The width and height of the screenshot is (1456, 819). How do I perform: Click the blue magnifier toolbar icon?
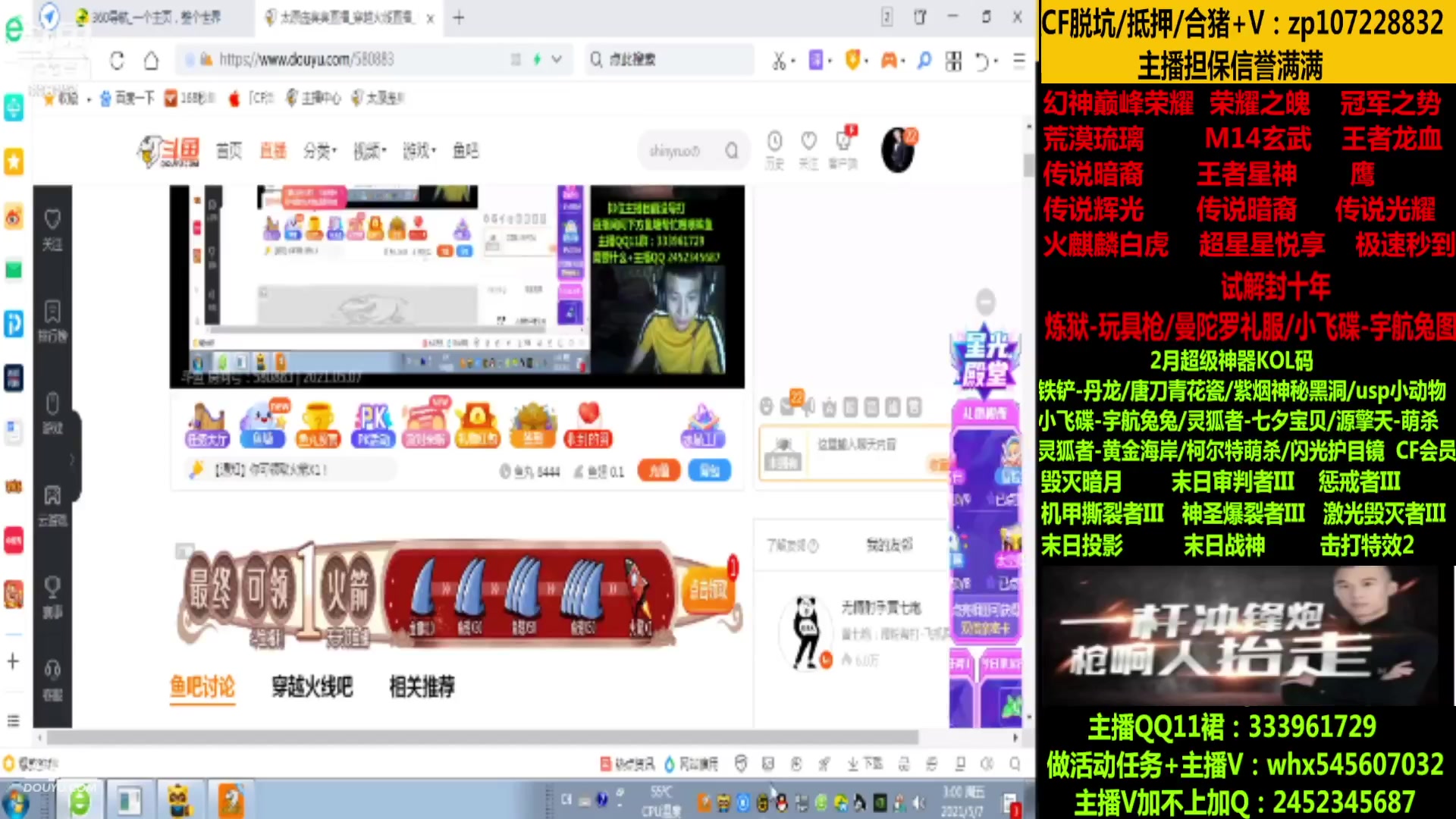click(x=924, y=60)
